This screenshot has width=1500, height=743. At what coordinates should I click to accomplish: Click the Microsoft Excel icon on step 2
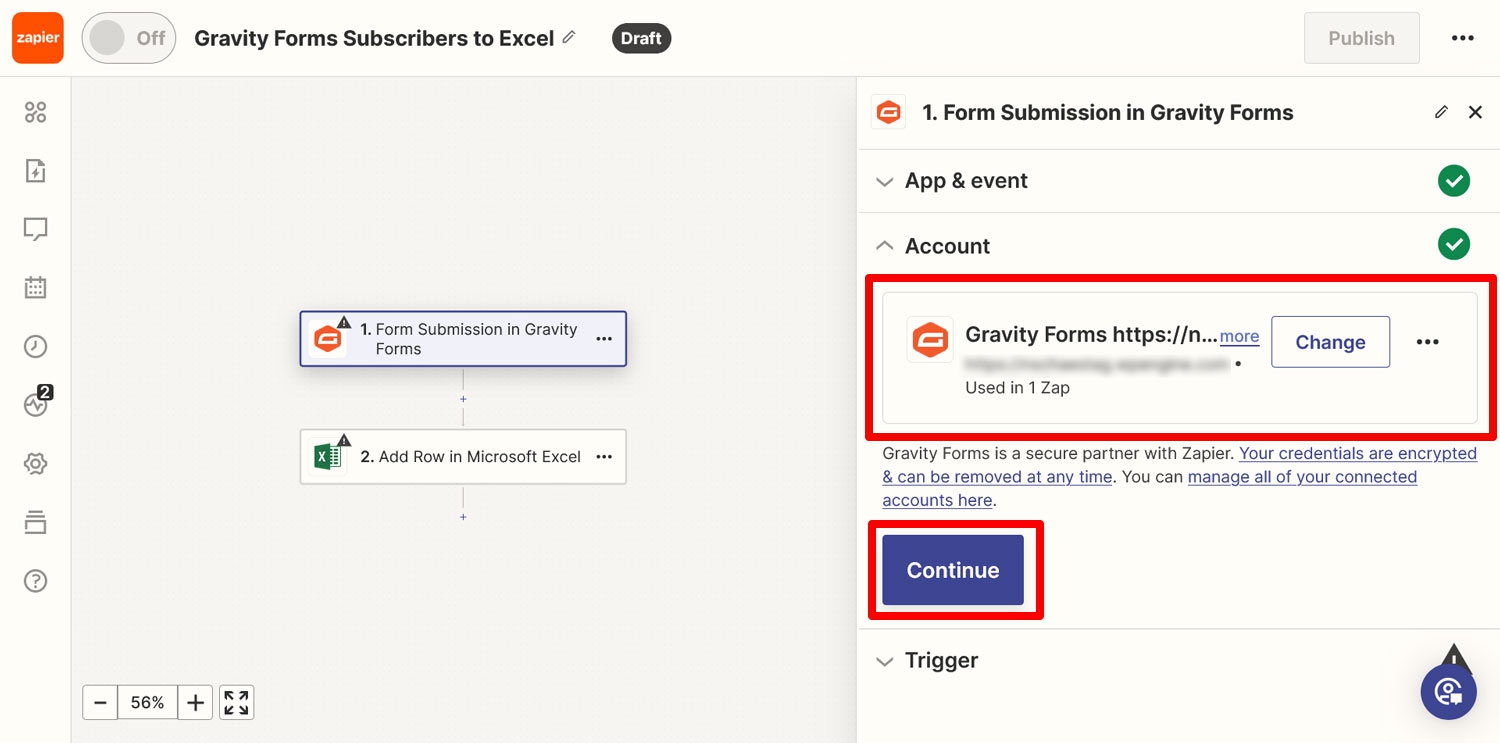pos(327,457)
